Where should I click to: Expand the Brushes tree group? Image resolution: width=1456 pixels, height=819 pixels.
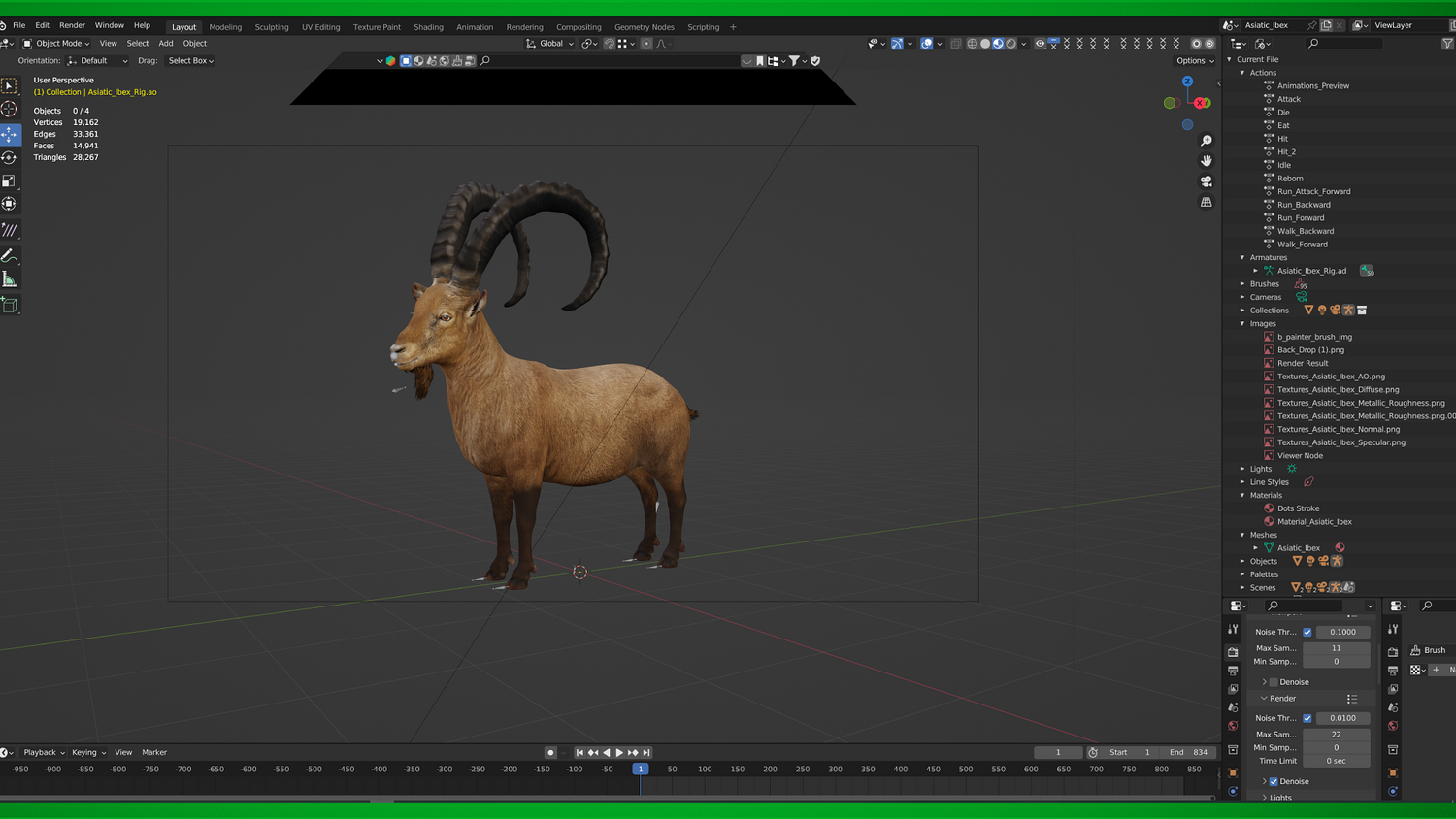[x=1242, y=284]
